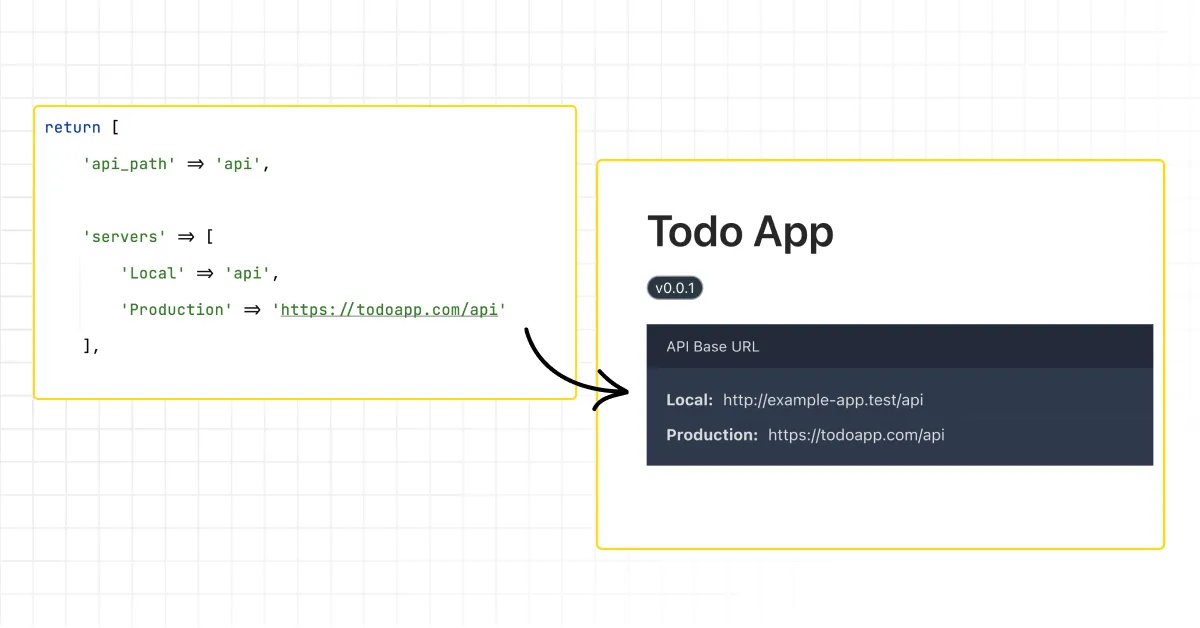Screen dimensions: 1200x628
Task: Click the 'Production:' label in the API panel
Action: tap(713, 435)
